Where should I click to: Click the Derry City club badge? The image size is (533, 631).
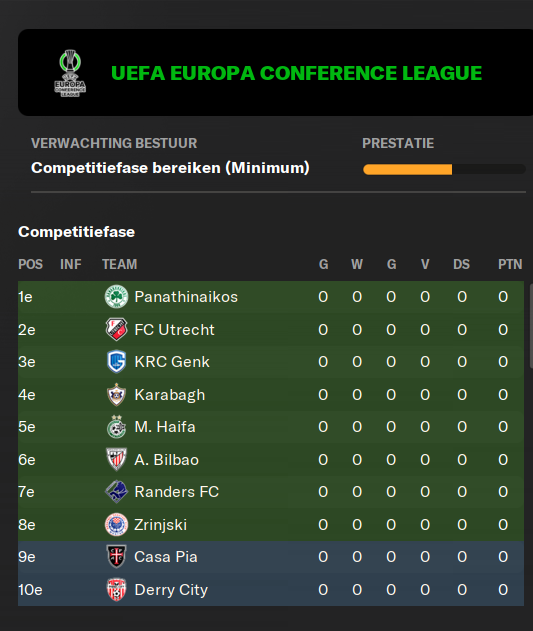pos(116,590)
